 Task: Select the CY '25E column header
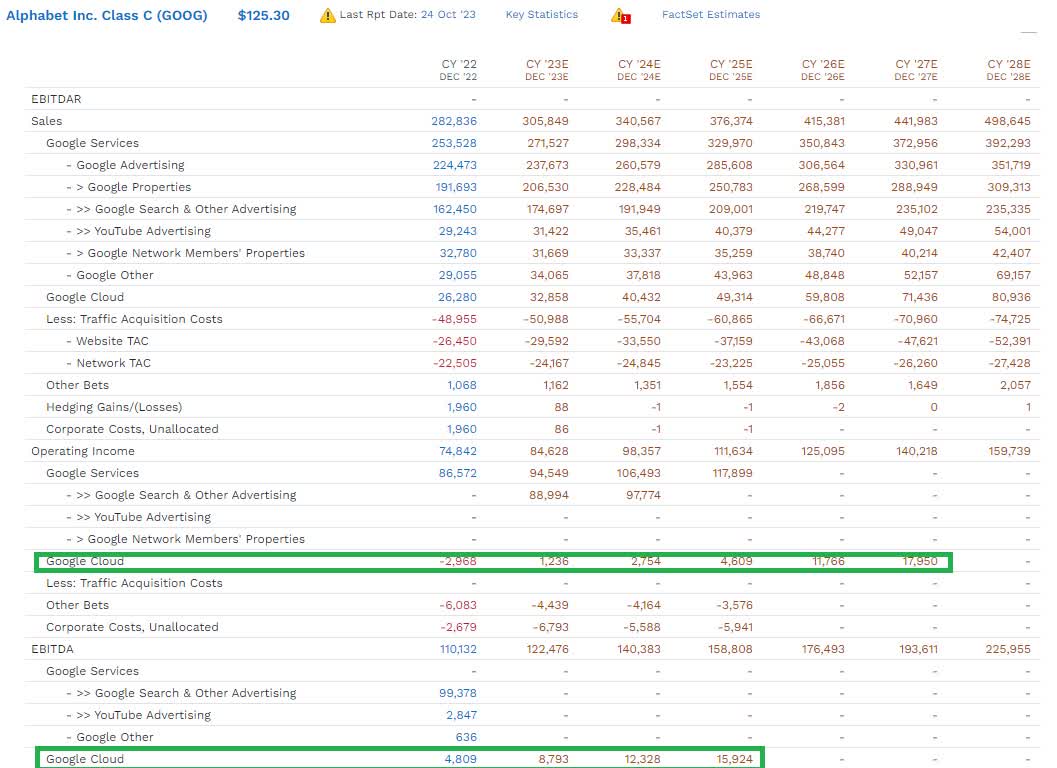[733, 70]
